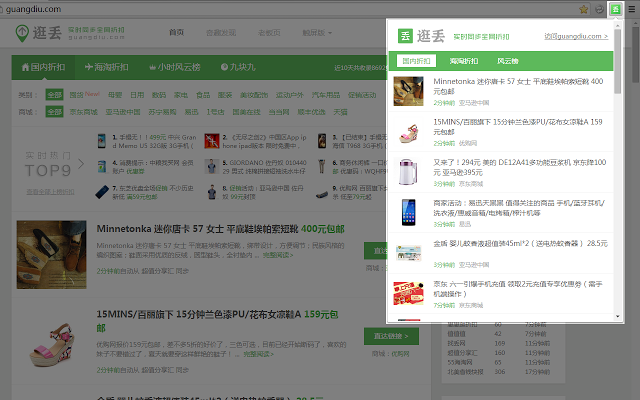Screen dimensions: 640x400
Task: Filter by category 食品
Action: click(203, 95)
